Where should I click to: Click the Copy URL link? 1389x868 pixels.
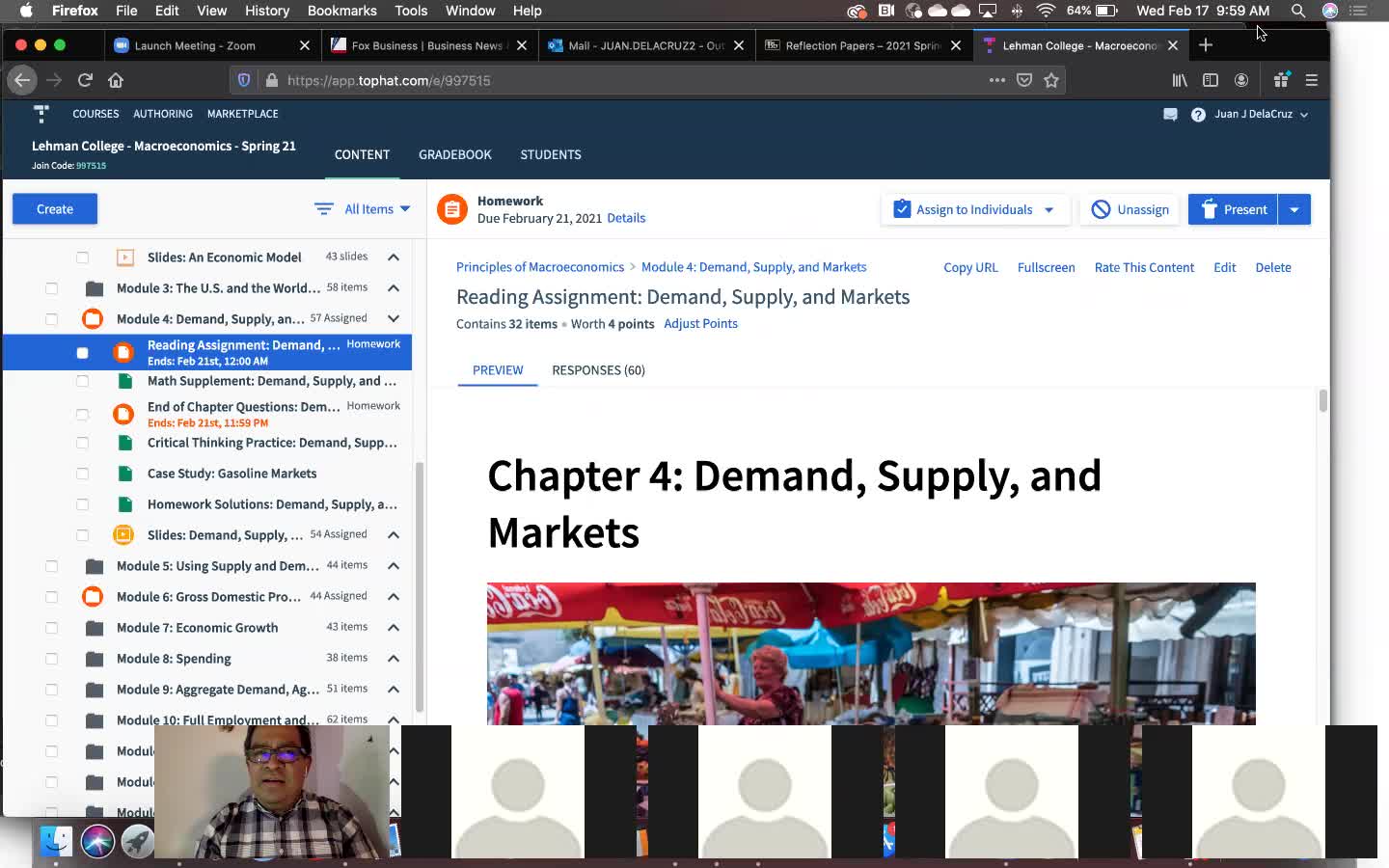coord(970,267)
